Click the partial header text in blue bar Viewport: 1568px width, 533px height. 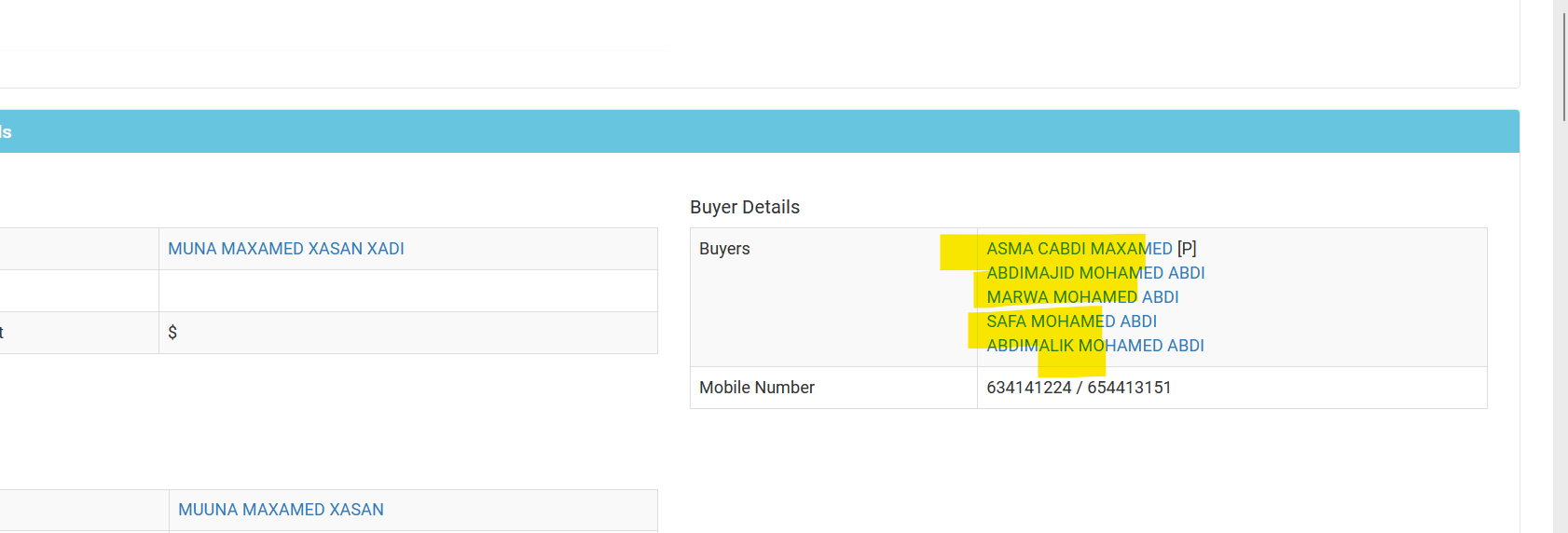[6, 131]
